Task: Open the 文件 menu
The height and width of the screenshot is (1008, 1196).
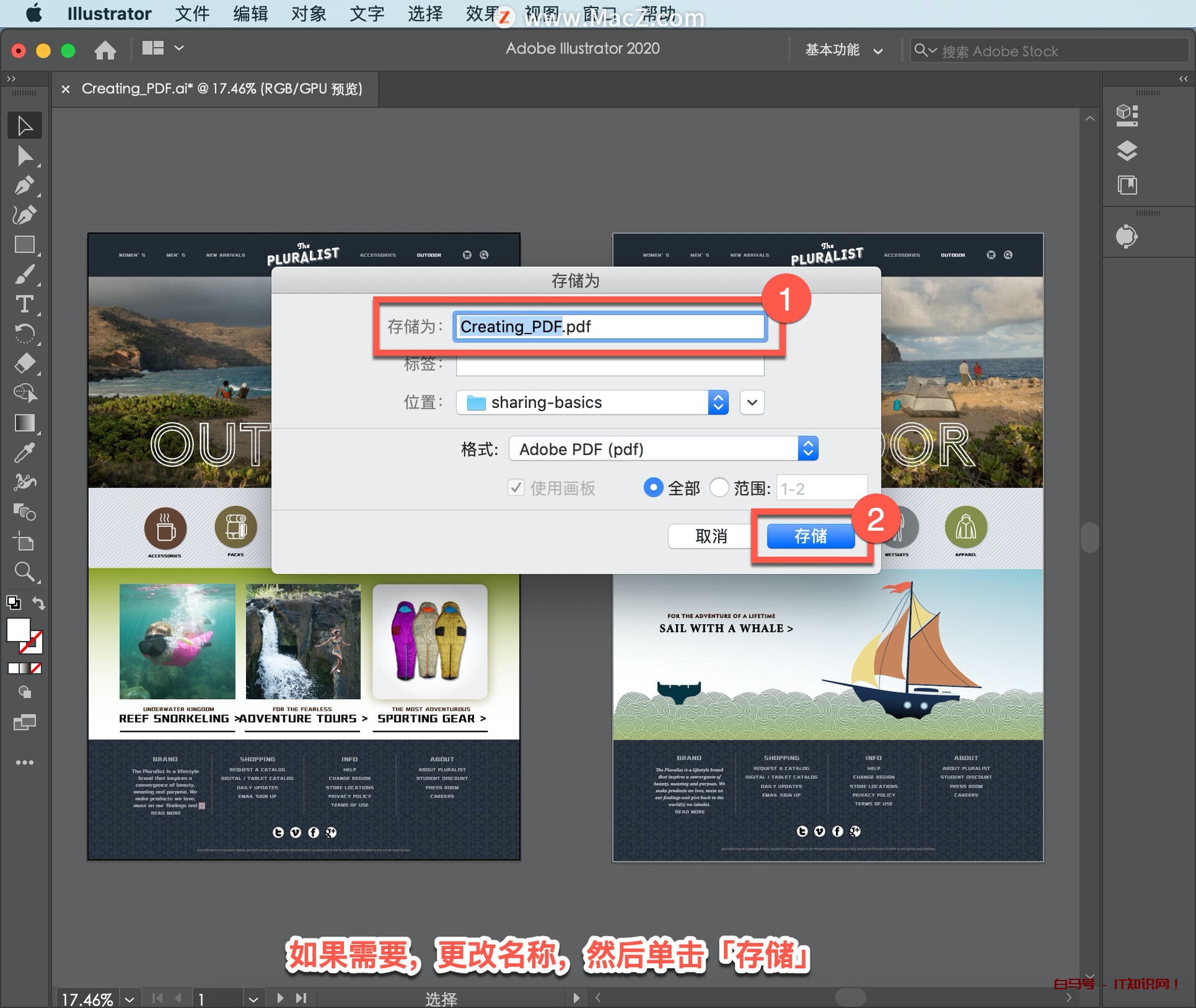Action: 192,14
